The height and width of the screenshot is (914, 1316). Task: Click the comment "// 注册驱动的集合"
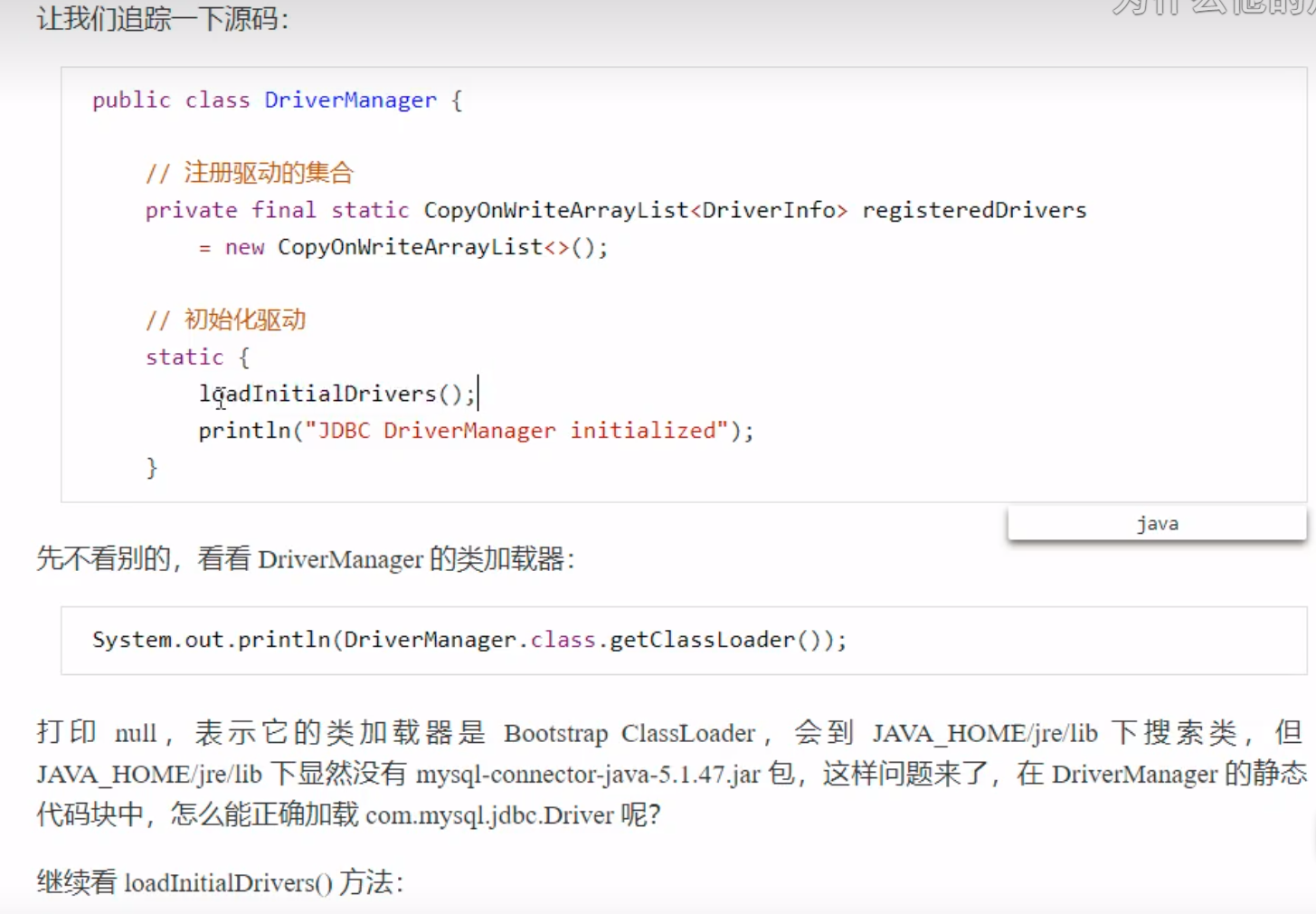point(250,173)
